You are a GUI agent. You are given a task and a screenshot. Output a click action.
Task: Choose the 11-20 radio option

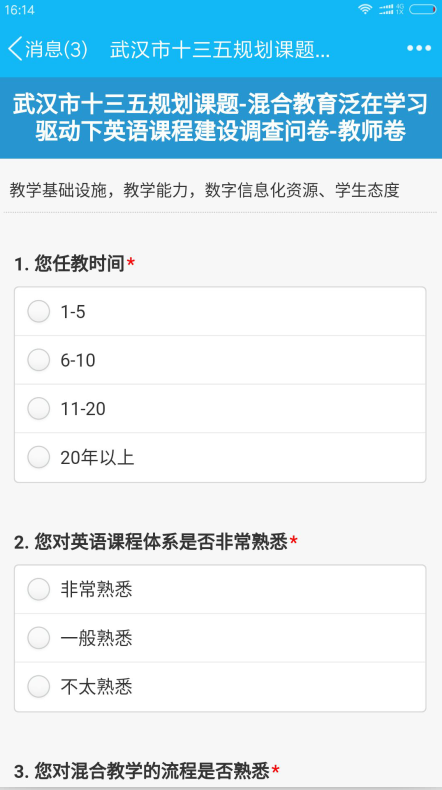[x=220, y=409]
